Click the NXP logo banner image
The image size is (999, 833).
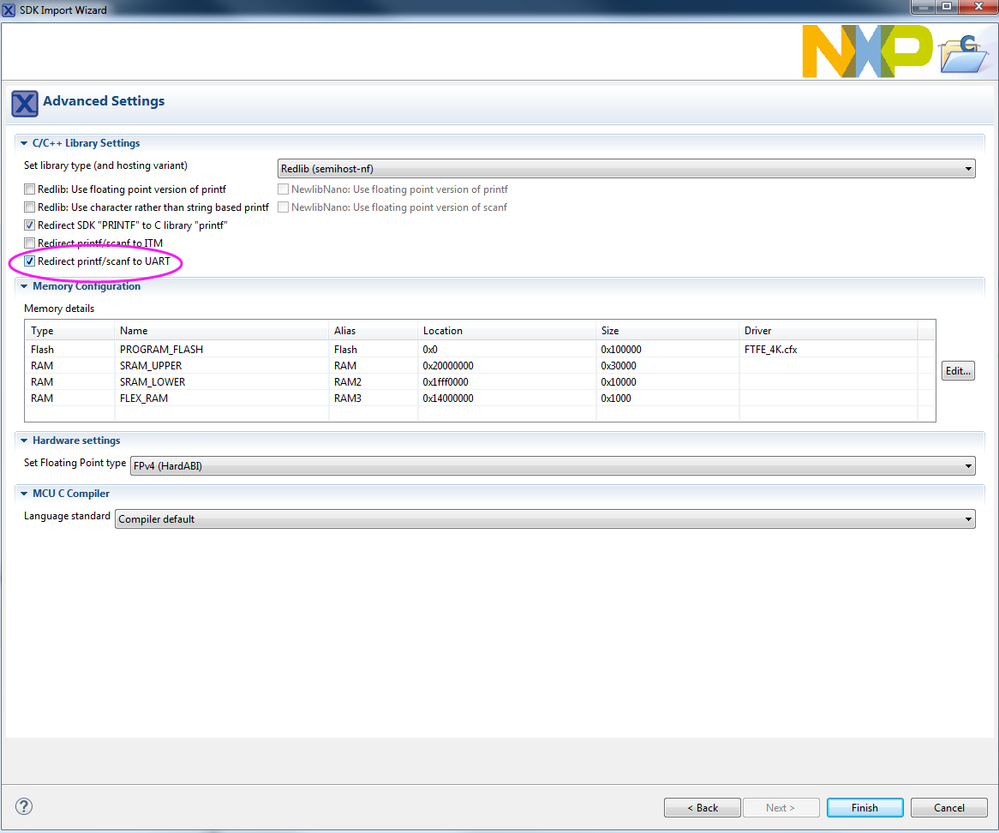click(x=866, y=52)
